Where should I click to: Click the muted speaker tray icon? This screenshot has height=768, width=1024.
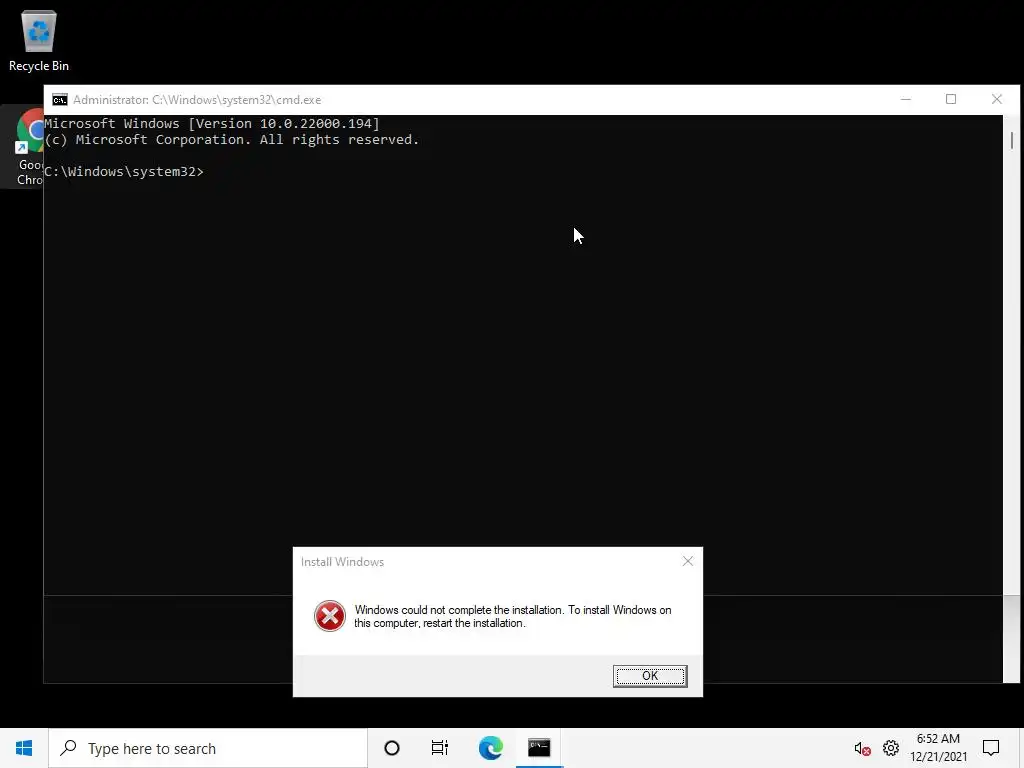(862, 748)
